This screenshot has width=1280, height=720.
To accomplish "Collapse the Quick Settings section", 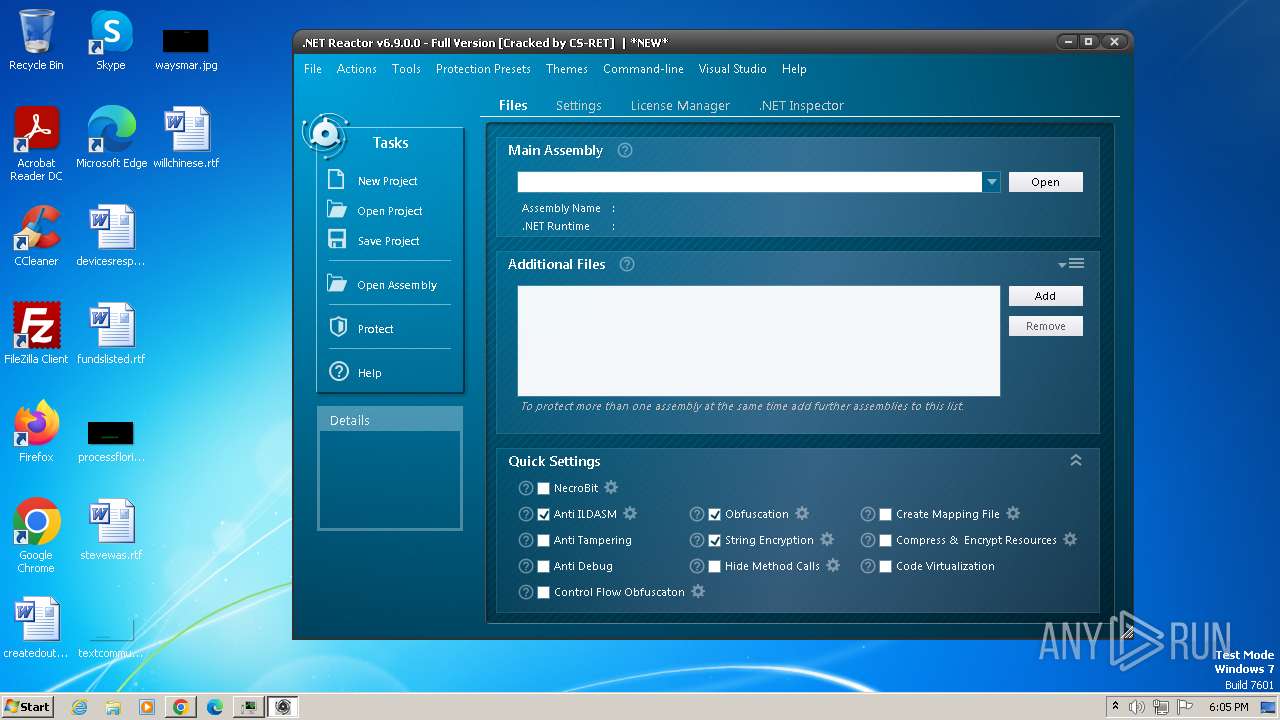I will pyautogui.click(x=1076, y=460).
